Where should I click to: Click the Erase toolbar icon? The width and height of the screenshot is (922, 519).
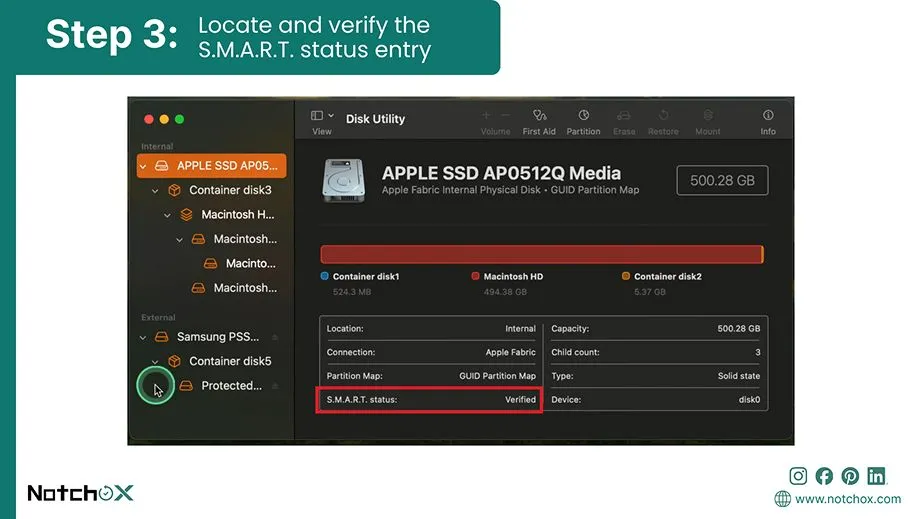coord(624,115)
